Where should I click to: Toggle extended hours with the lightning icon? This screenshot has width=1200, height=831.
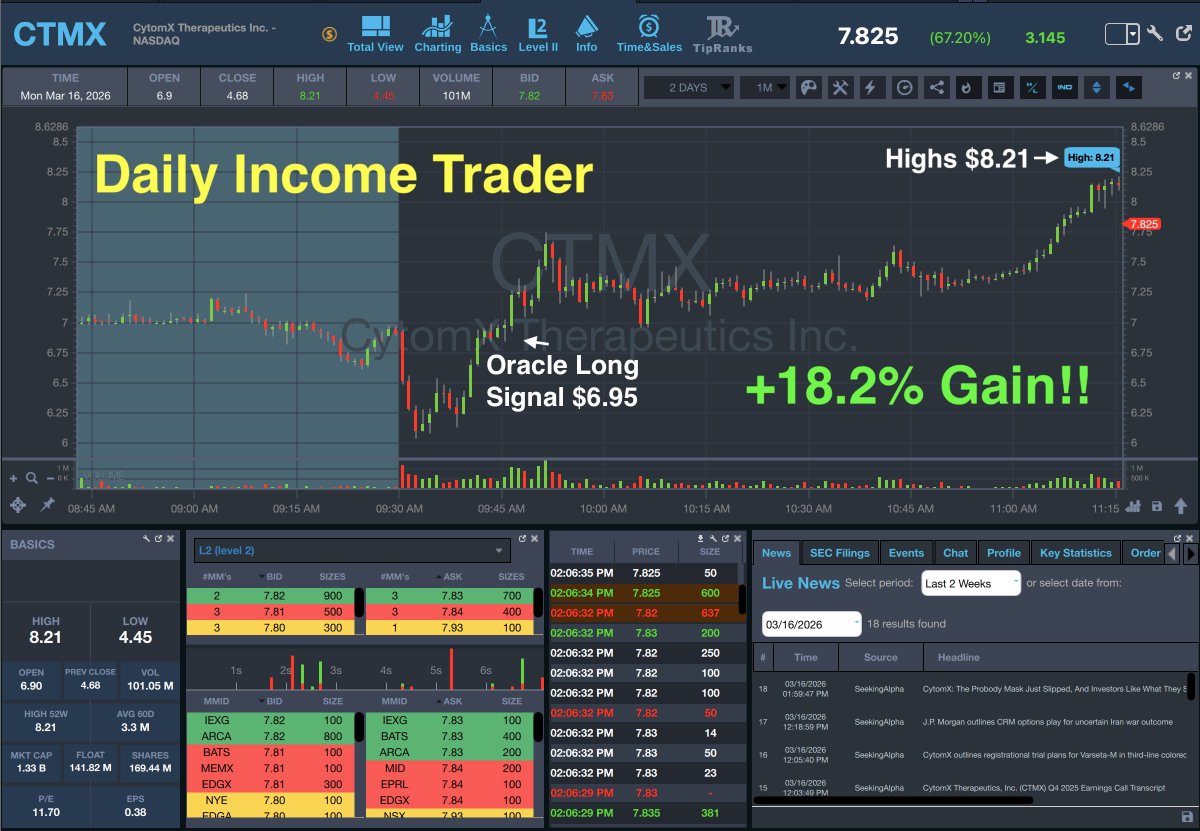(x=872, y=88)
